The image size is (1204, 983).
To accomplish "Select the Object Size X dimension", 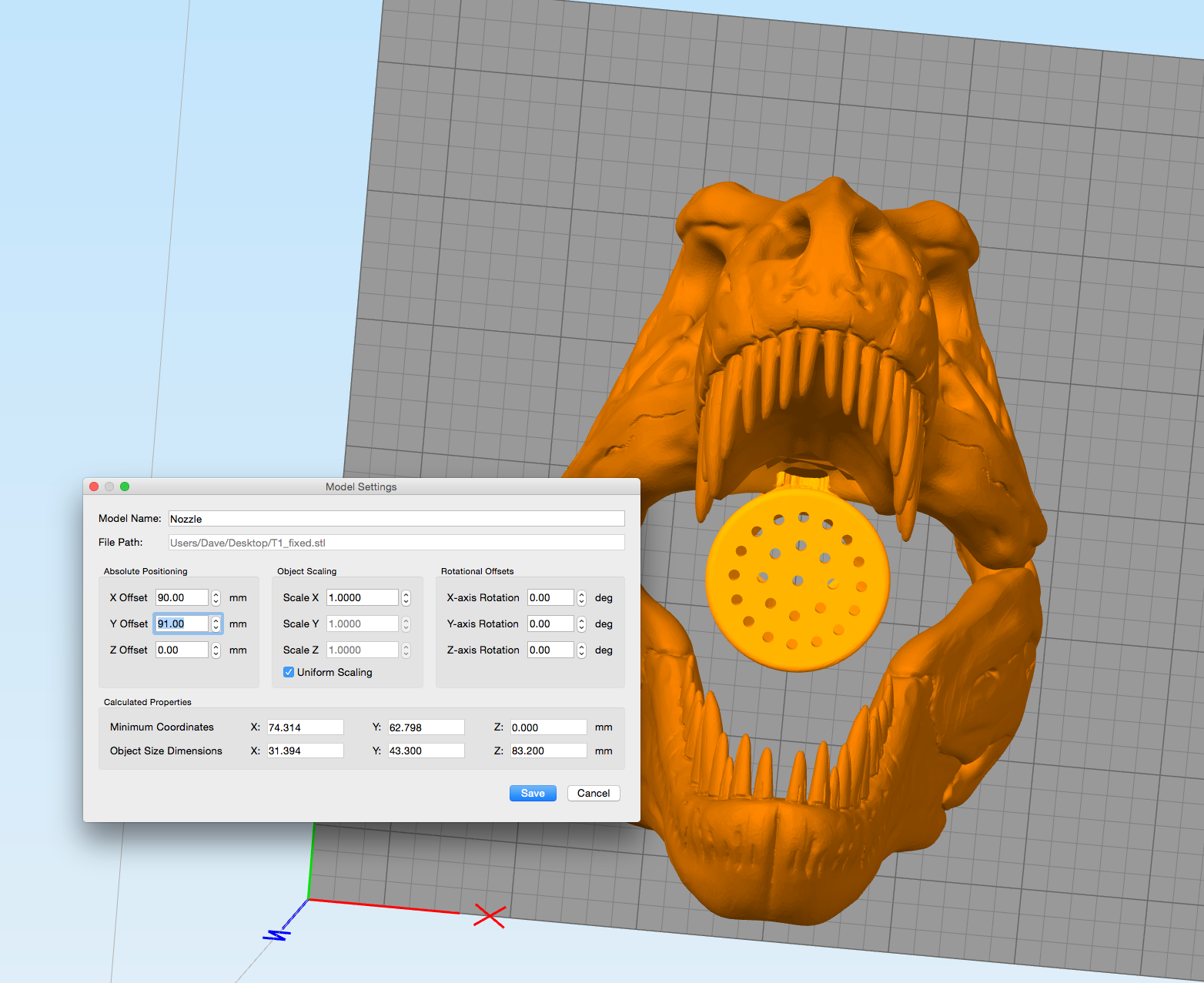I will [x=305, y=751].
